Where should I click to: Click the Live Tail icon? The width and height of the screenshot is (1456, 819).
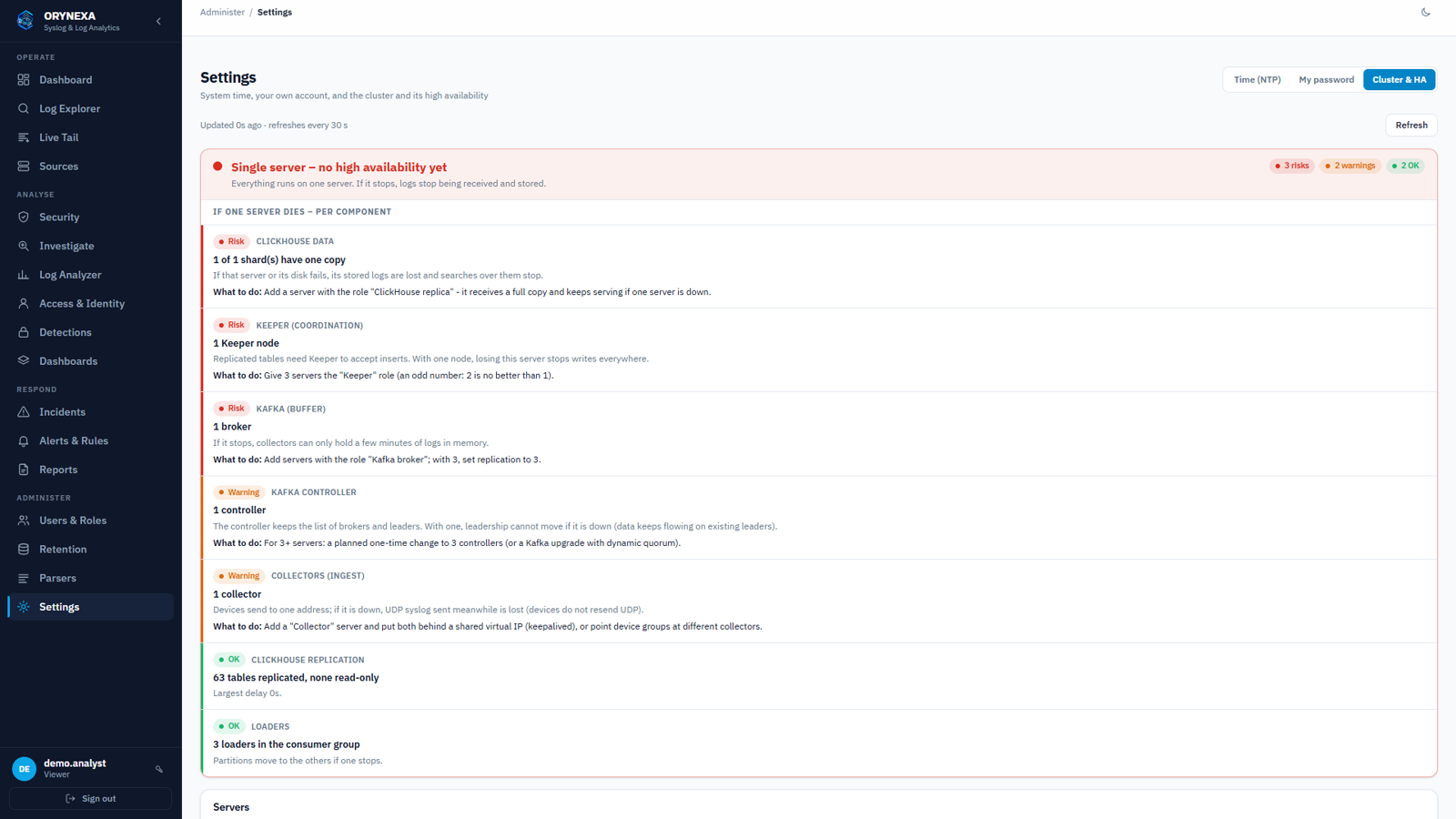[x=24, y=137]
